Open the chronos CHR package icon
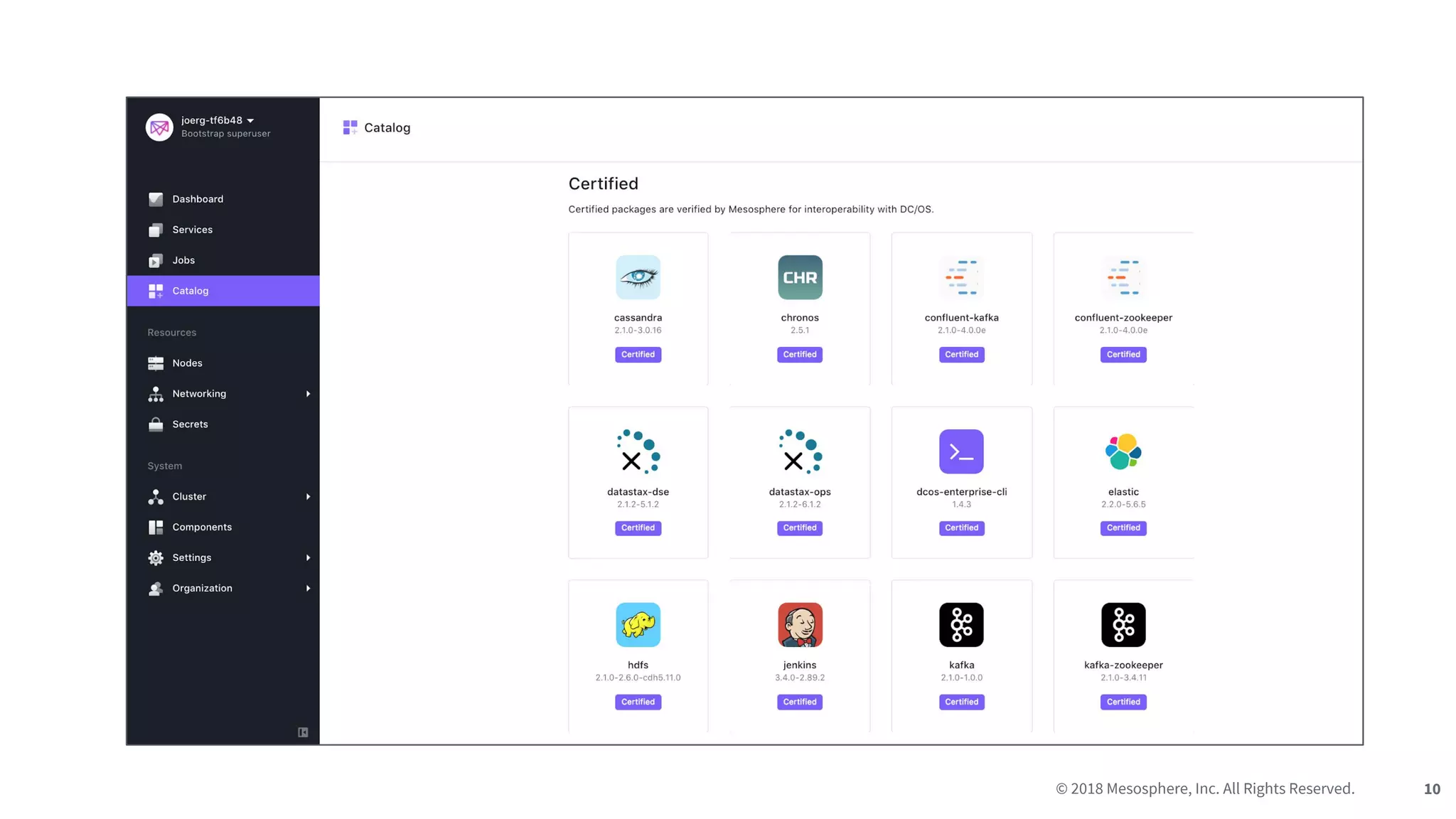 (x=800, y=277)
